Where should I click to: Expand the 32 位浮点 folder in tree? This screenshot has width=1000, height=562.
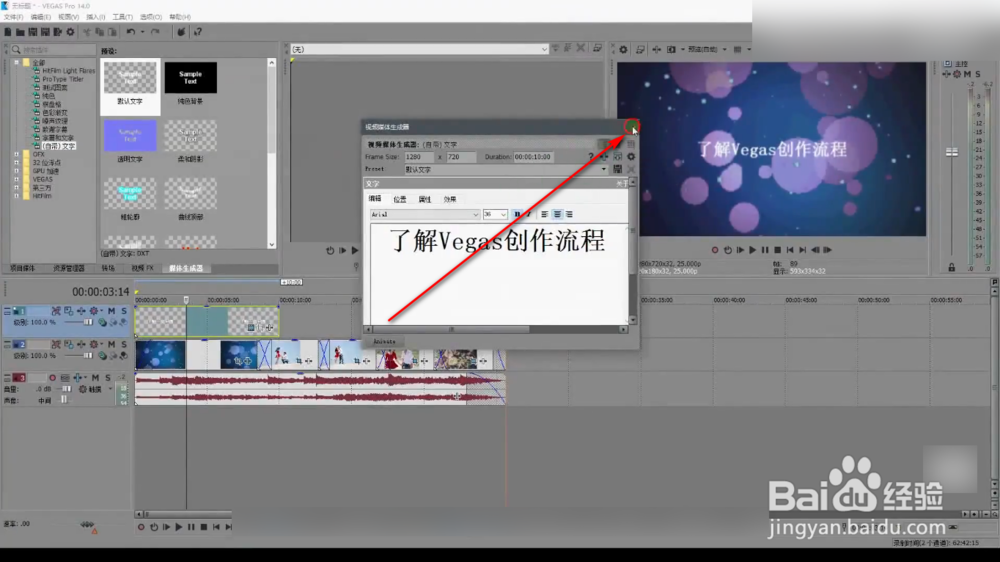point(17,163)
